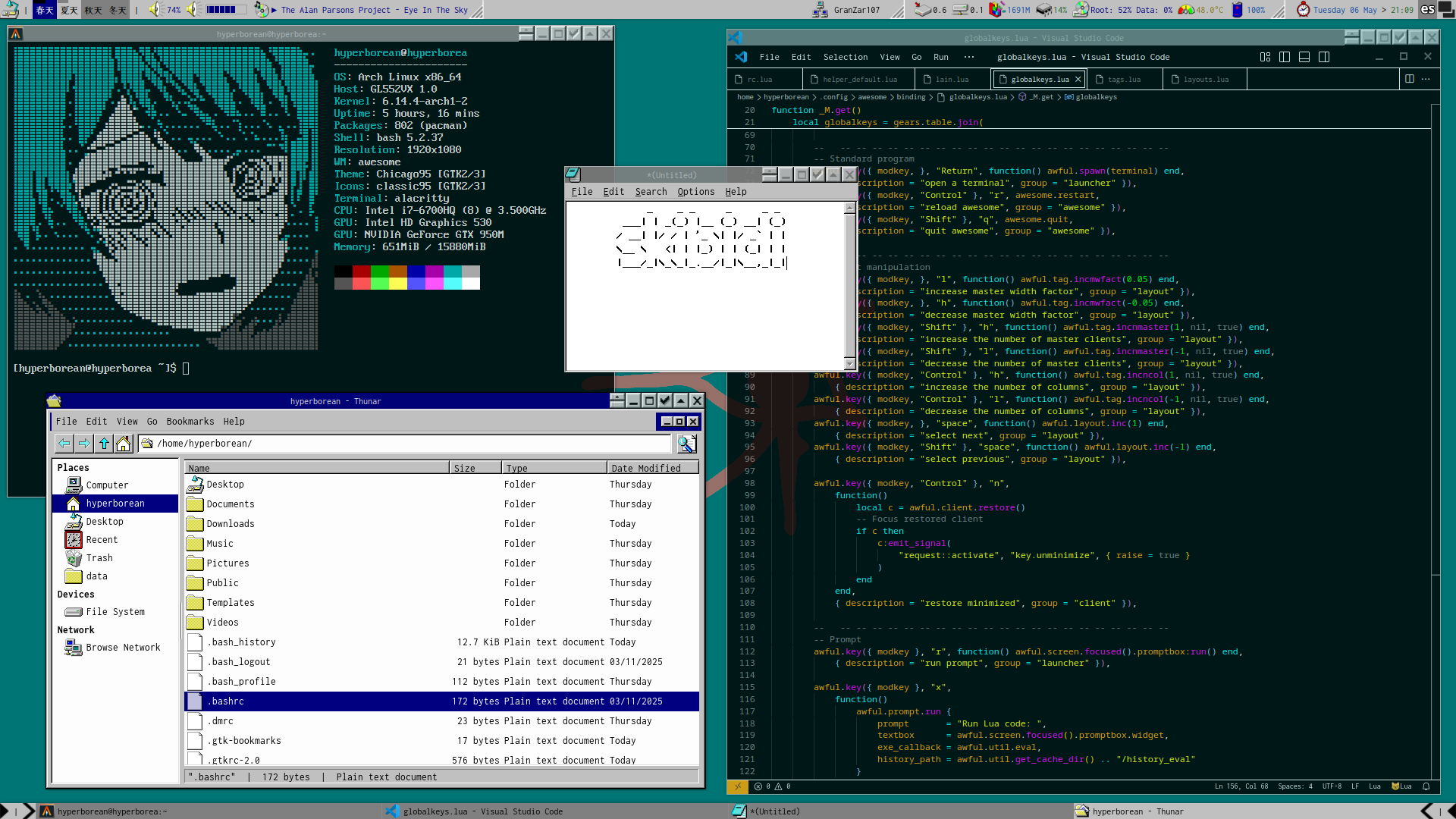
Task: Click the UTF-8 encoding status item
Action: point(1332,786)
